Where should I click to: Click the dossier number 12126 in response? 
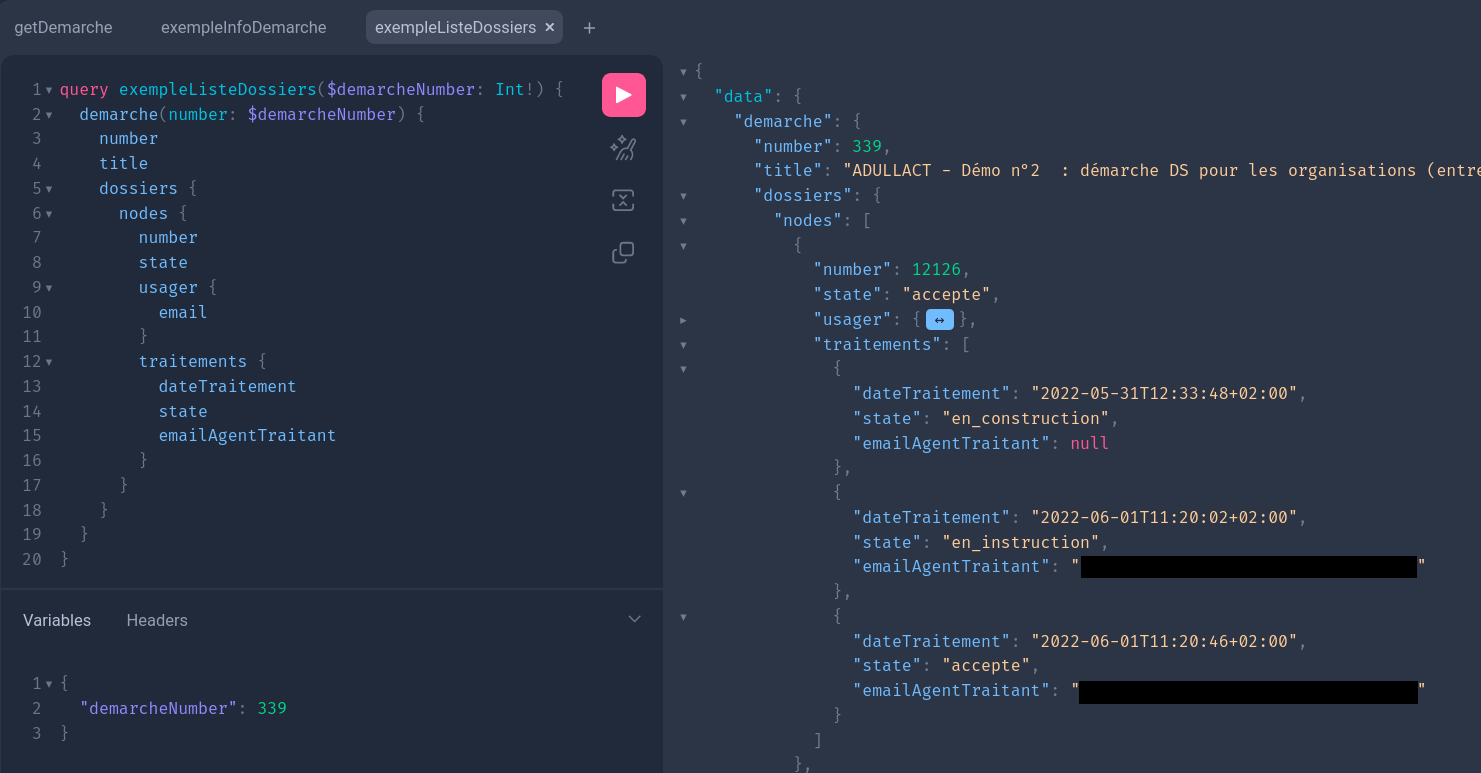coord(936,269)
